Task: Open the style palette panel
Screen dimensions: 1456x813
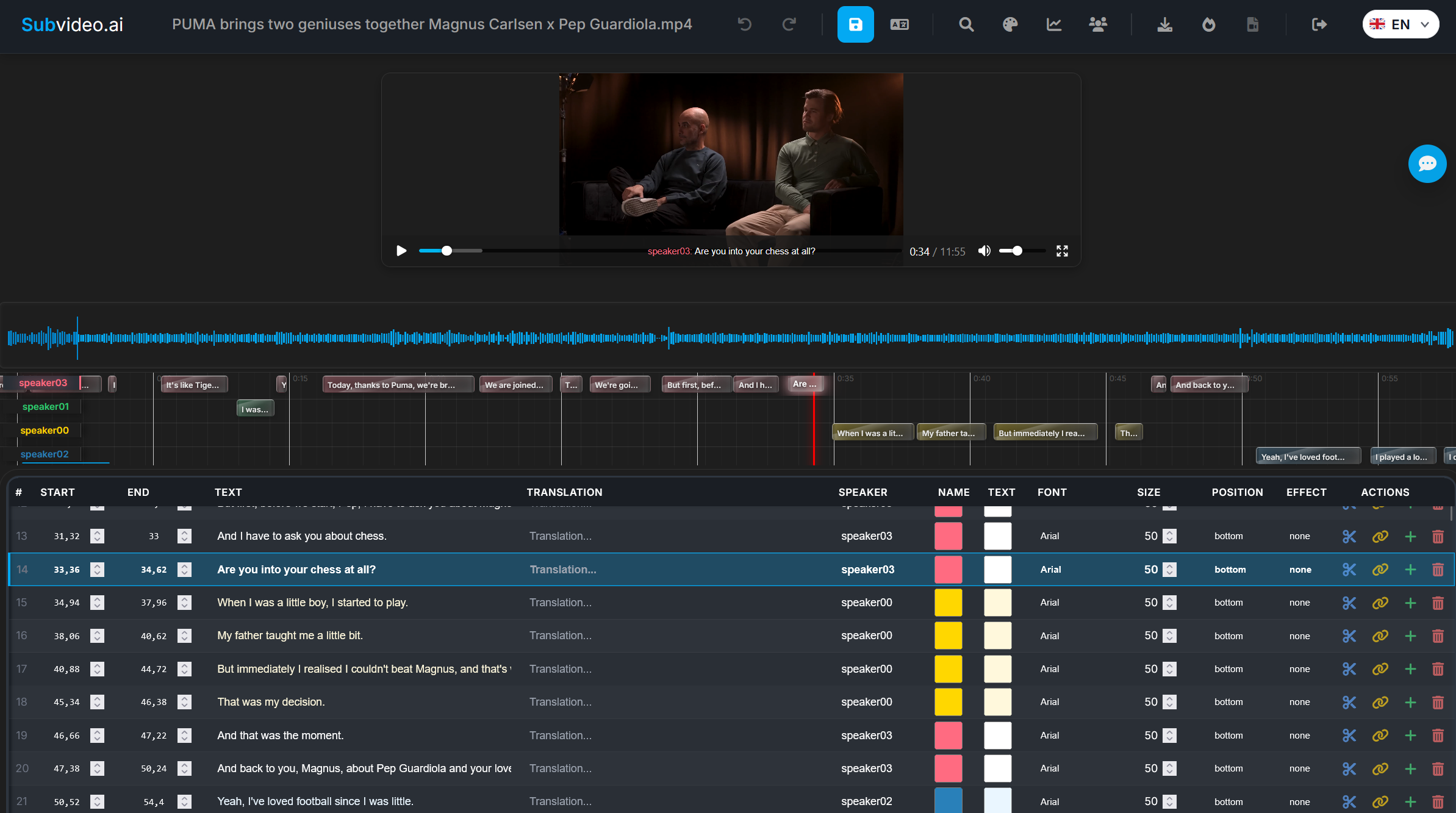Action: [1010, 24]
